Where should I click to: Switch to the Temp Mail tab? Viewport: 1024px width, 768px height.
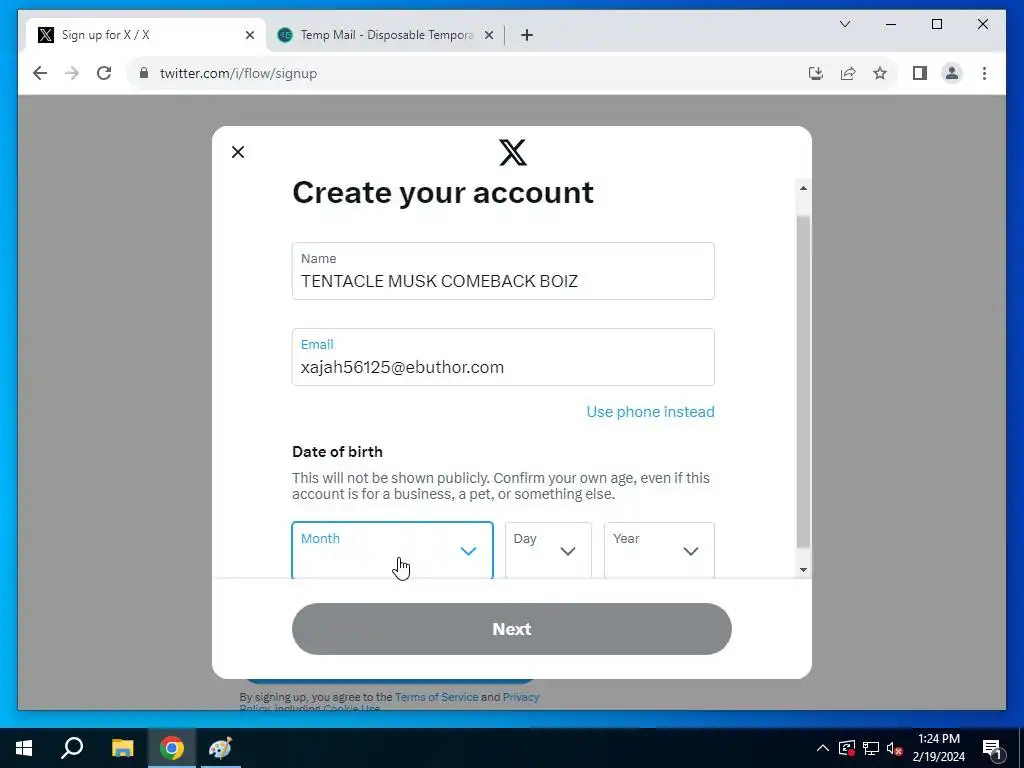click(x=385, y=35)
